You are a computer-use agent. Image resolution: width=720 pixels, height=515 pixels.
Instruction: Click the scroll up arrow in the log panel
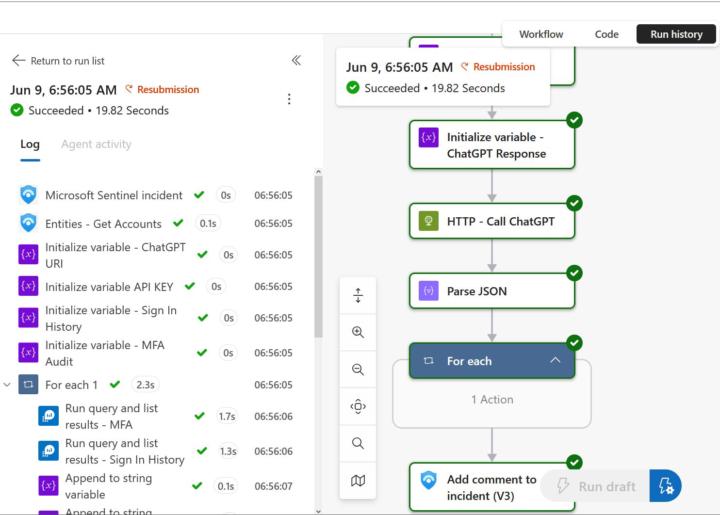point(318,172)
